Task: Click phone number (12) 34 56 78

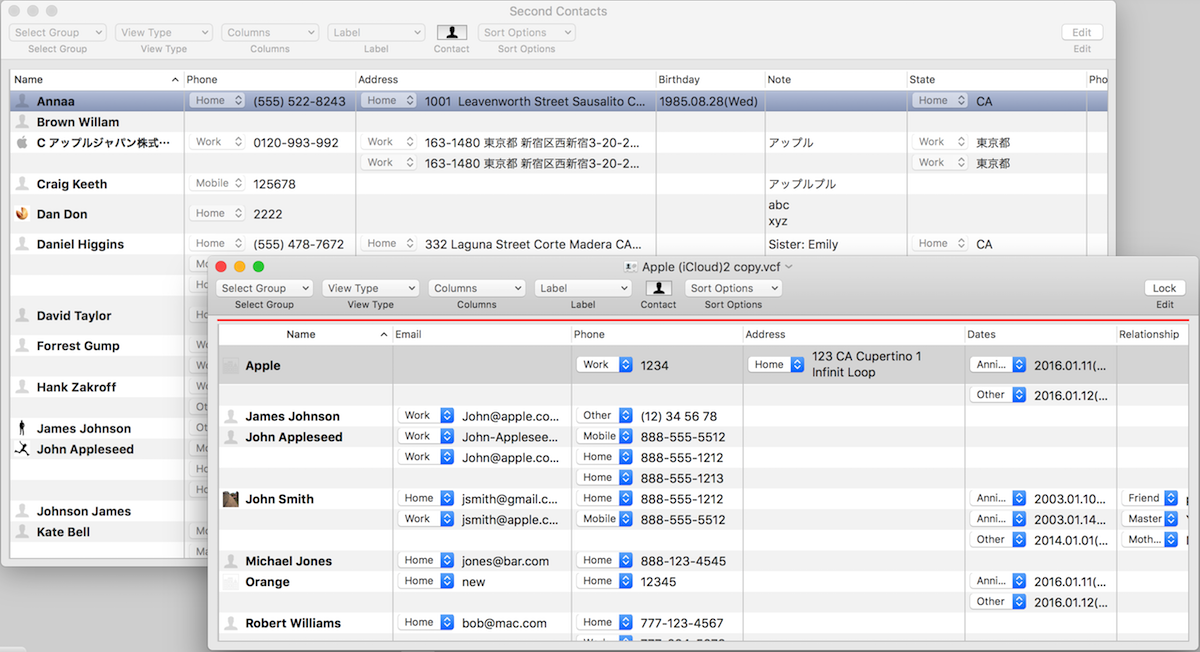Action: [679, 416]
